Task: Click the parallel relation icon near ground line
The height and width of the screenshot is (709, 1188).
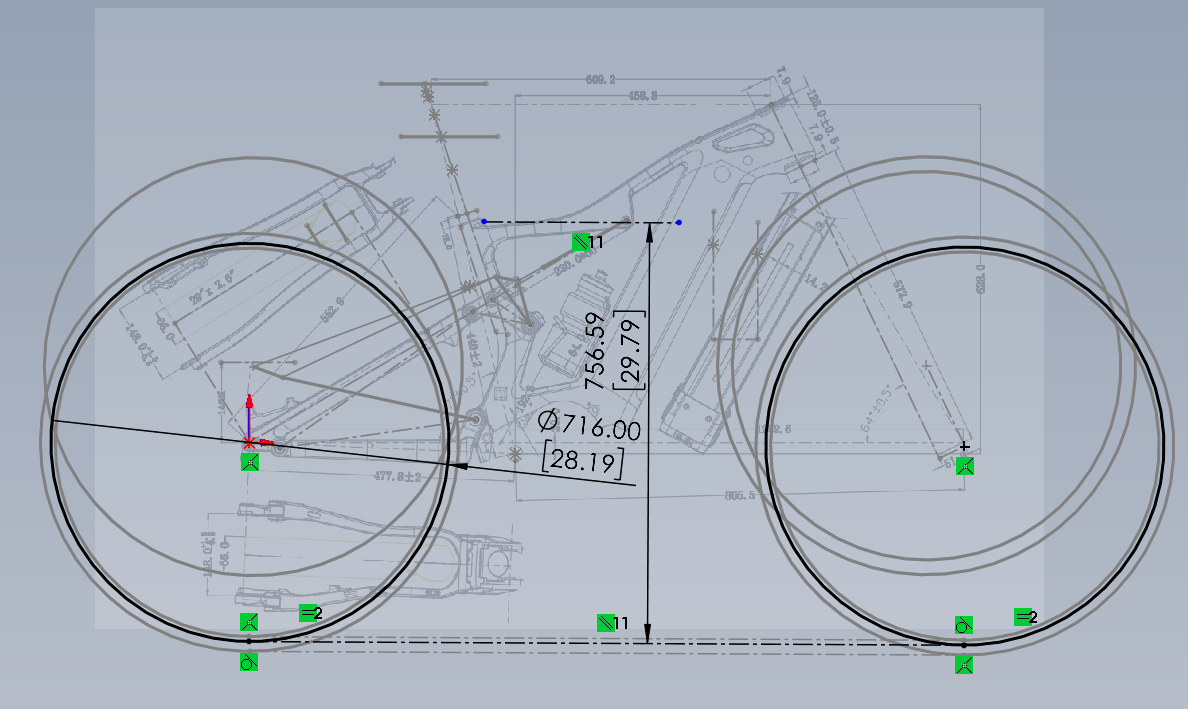Action: click(605, 623)
